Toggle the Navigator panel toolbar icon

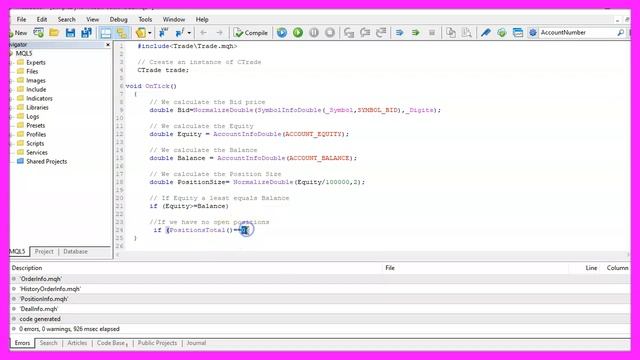[x=106, y=33]
